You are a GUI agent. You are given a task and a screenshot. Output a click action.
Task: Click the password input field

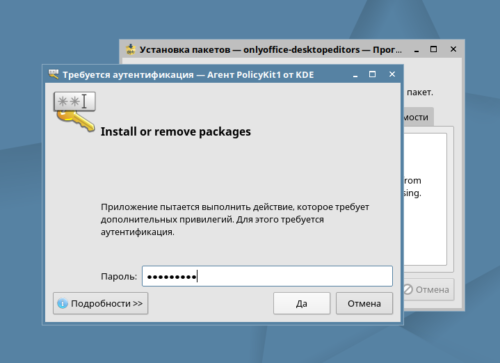tap(267, 276)
